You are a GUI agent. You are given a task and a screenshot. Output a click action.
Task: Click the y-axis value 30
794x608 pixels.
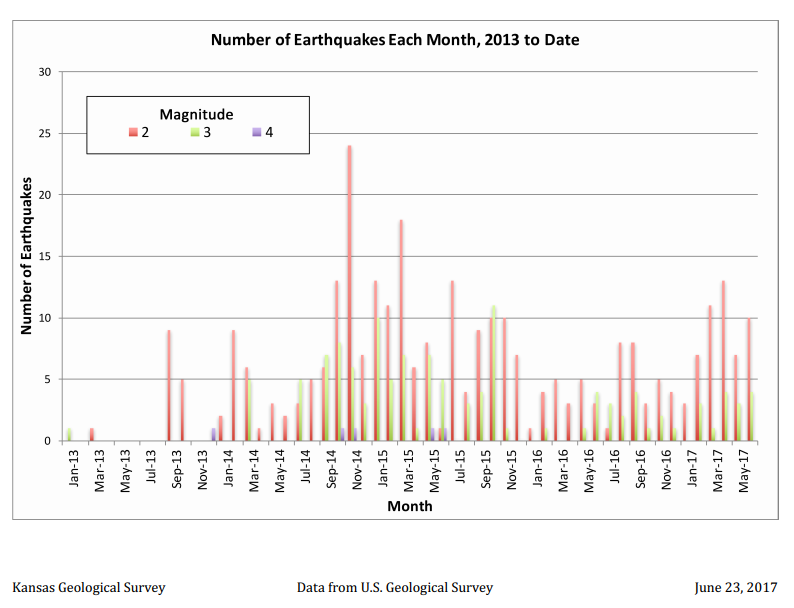pyautogui.click(x=45, y=72)
